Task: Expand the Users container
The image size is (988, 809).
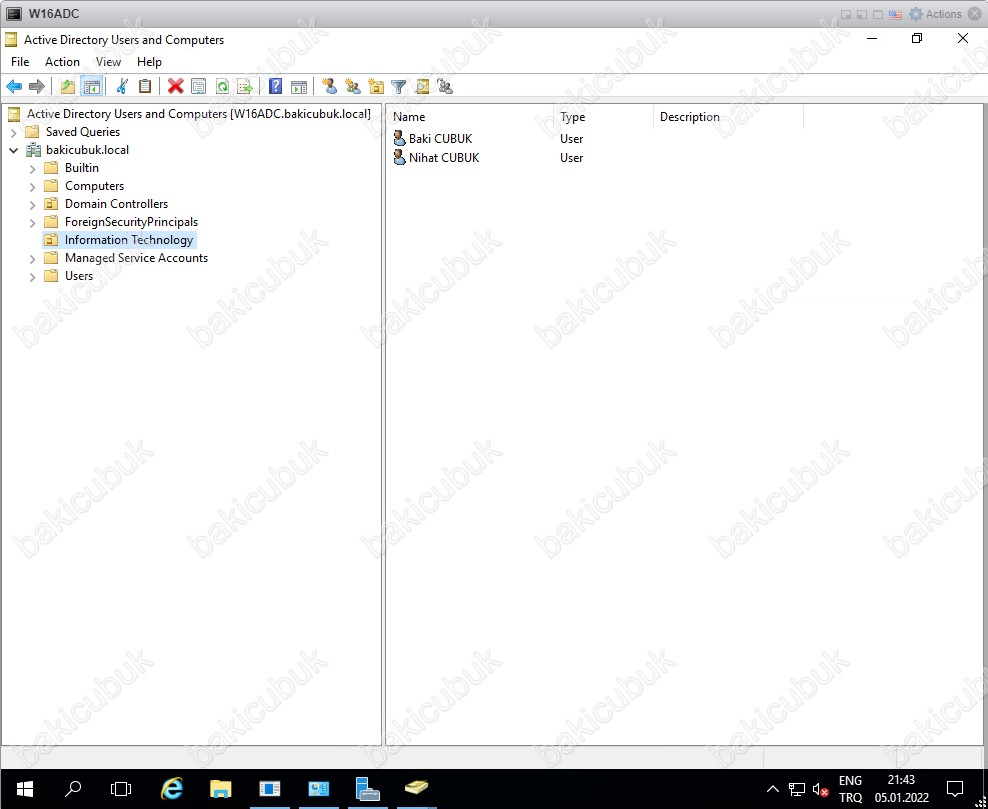Action: pos(33,277)
